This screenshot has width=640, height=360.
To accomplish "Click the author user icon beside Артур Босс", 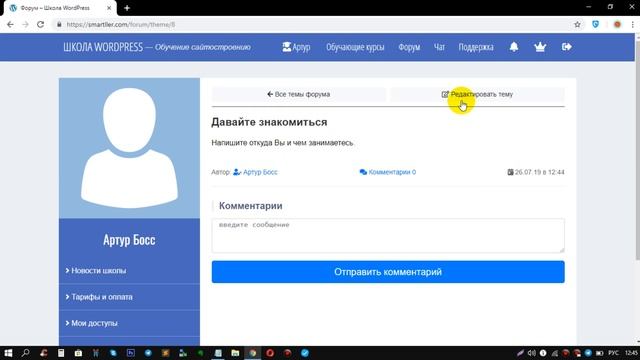I will coord(237,172).
